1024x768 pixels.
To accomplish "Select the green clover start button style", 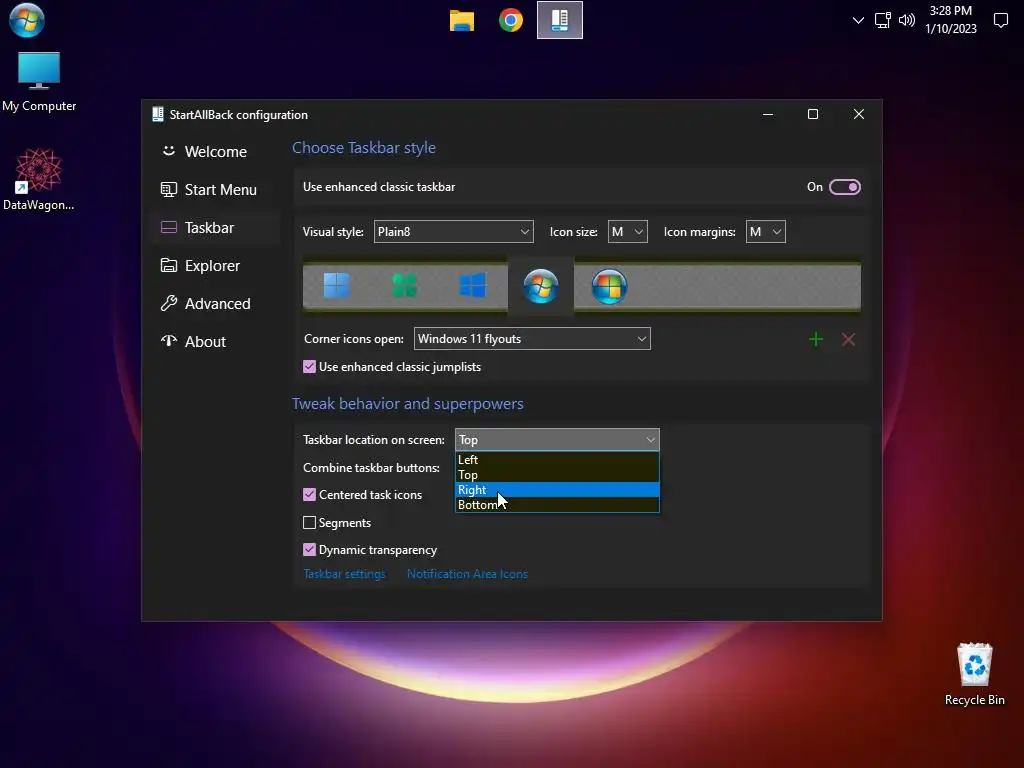I will point(404,286).
